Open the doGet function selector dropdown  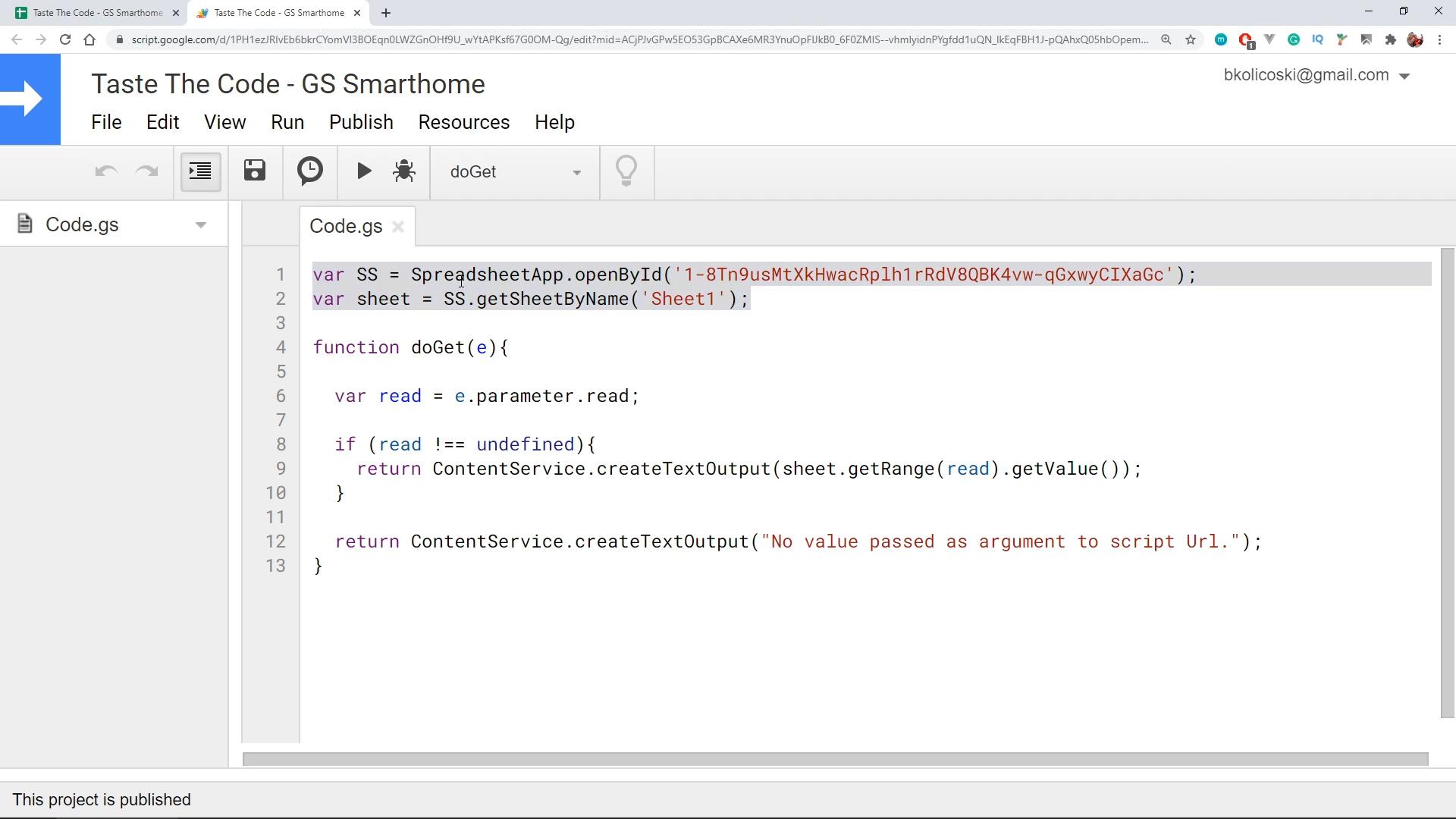click(515, 172)
